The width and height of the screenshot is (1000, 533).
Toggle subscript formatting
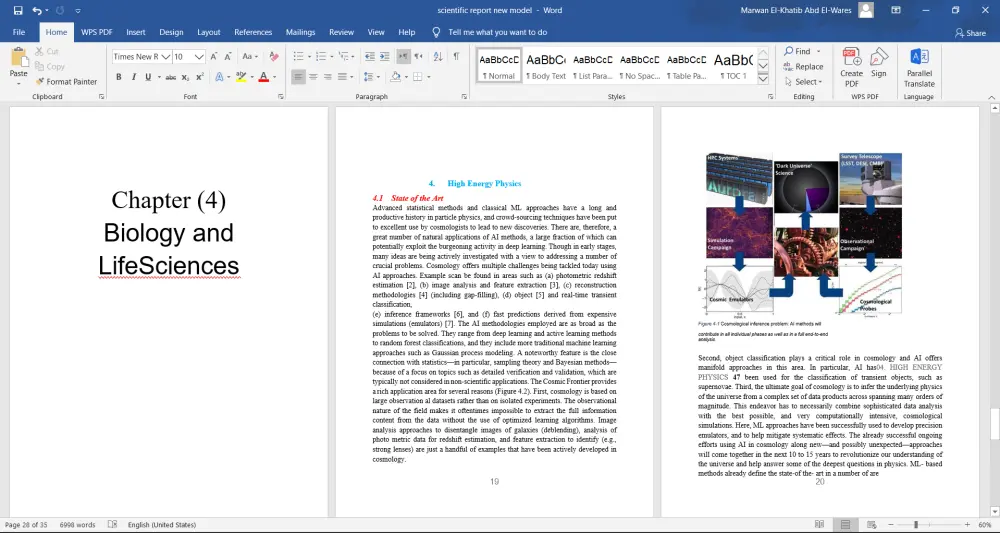pyautogui.click(x=185, y=77)
